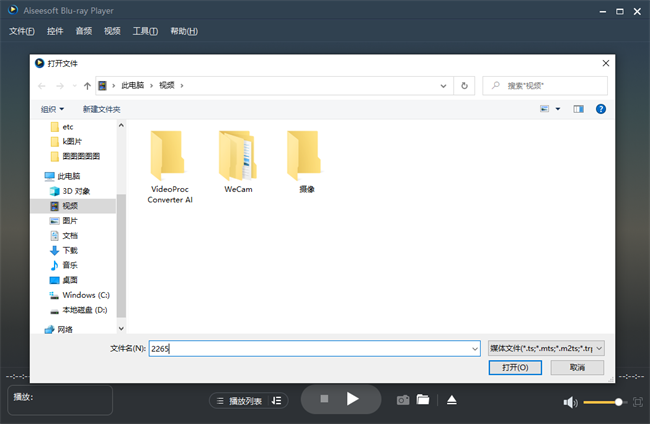This screenshot has width=650, height=424.
Task: Go up one folder level
Action: 87,86
